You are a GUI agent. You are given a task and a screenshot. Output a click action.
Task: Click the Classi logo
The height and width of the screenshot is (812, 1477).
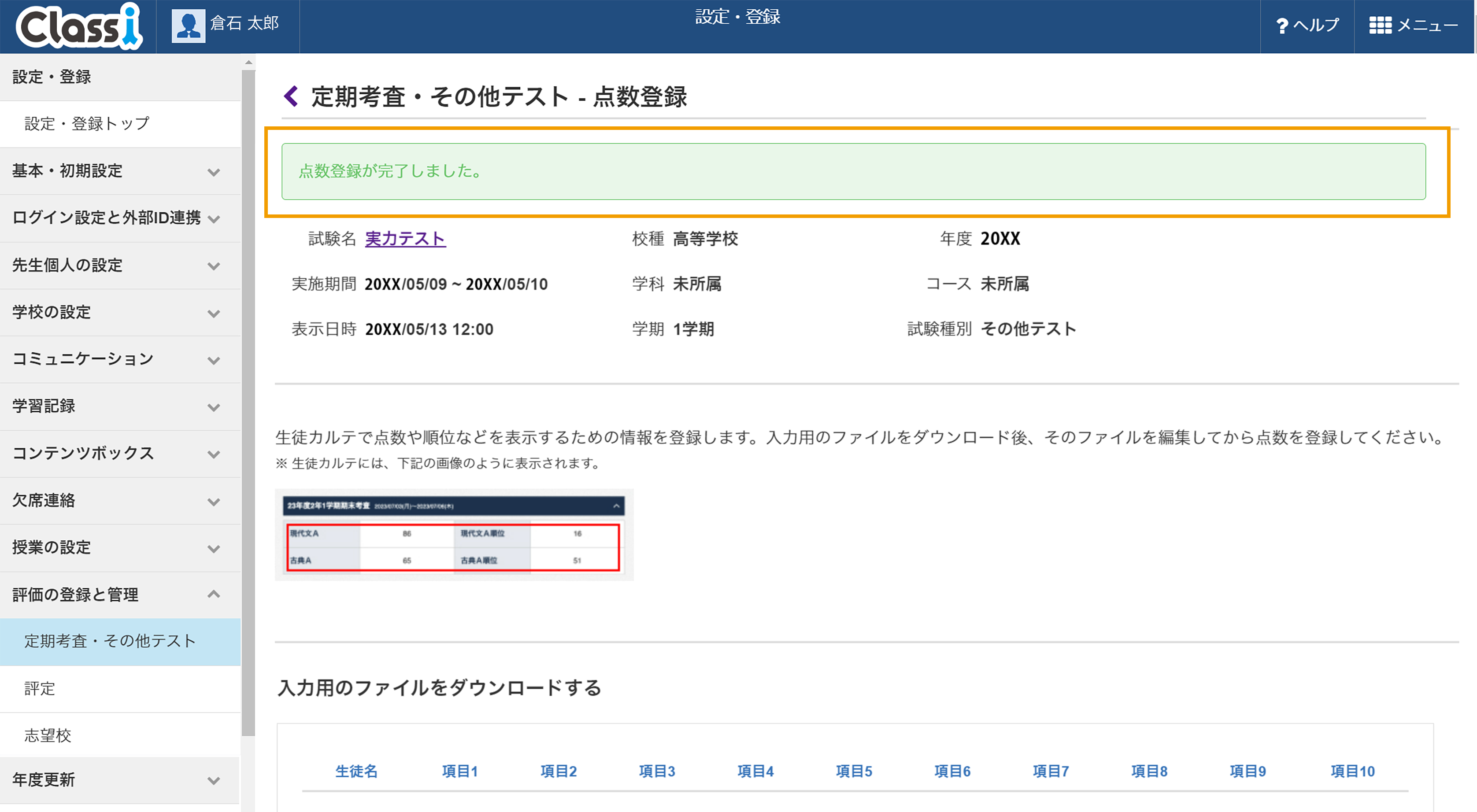[79, 26]
